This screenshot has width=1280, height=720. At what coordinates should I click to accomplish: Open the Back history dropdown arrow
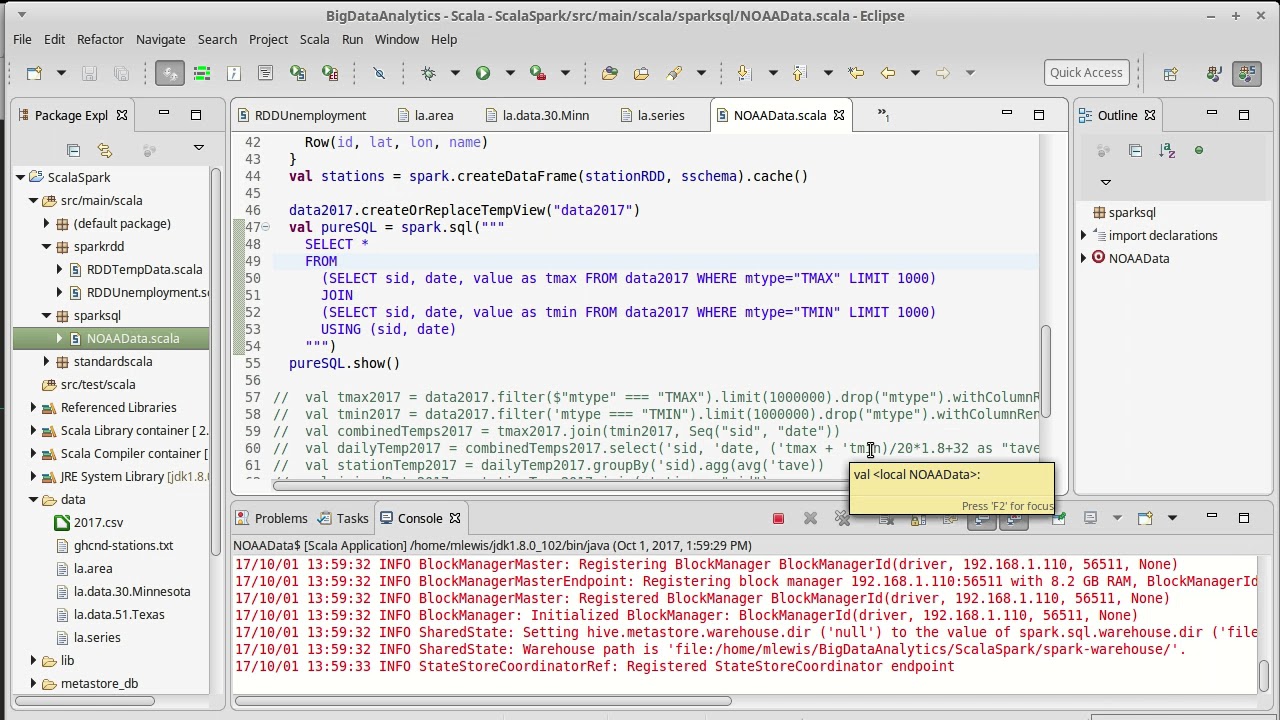(x=914, y=73)
